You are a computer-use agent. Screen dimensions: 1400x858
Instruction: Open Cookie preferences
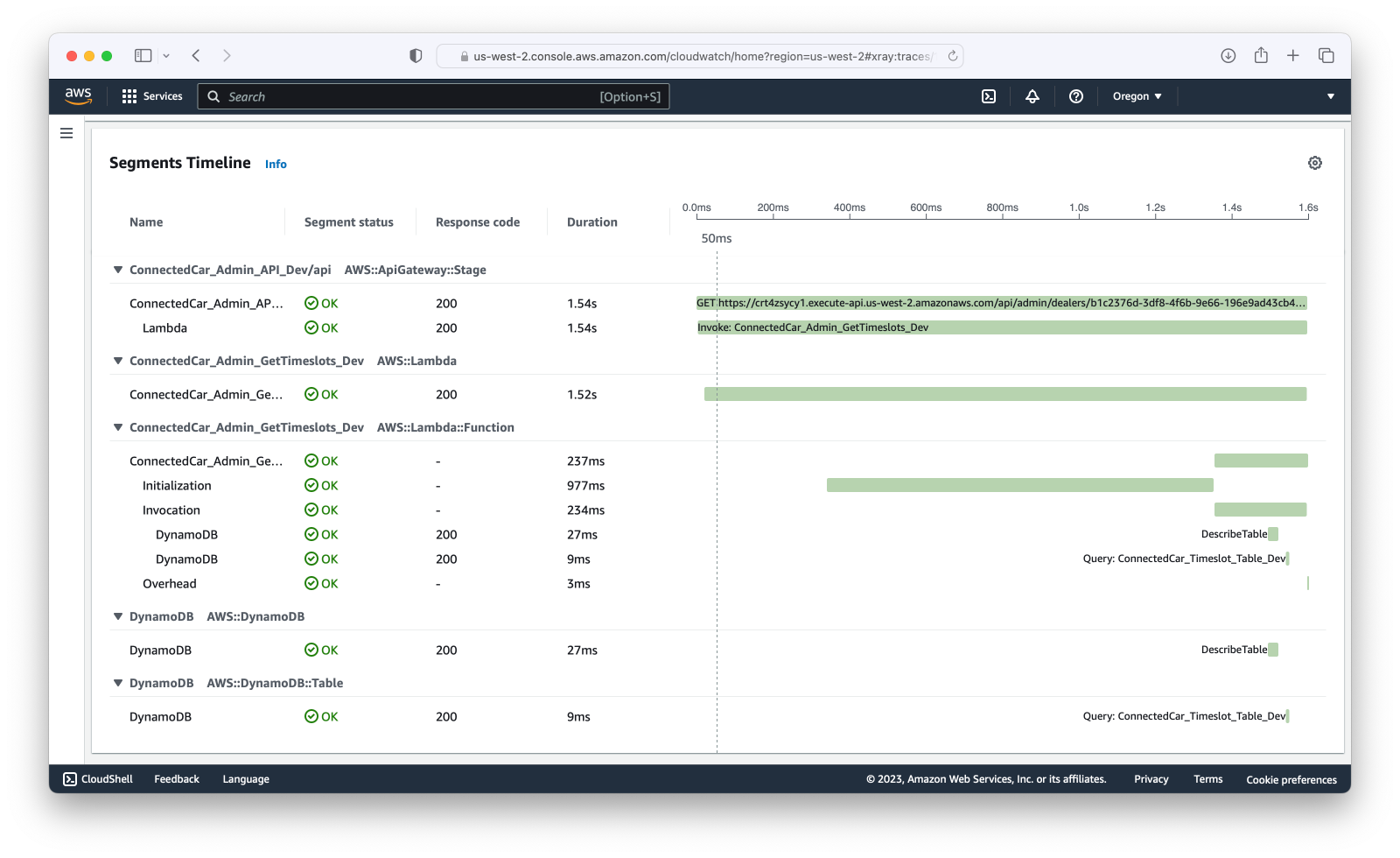(x=1291, y=779)
